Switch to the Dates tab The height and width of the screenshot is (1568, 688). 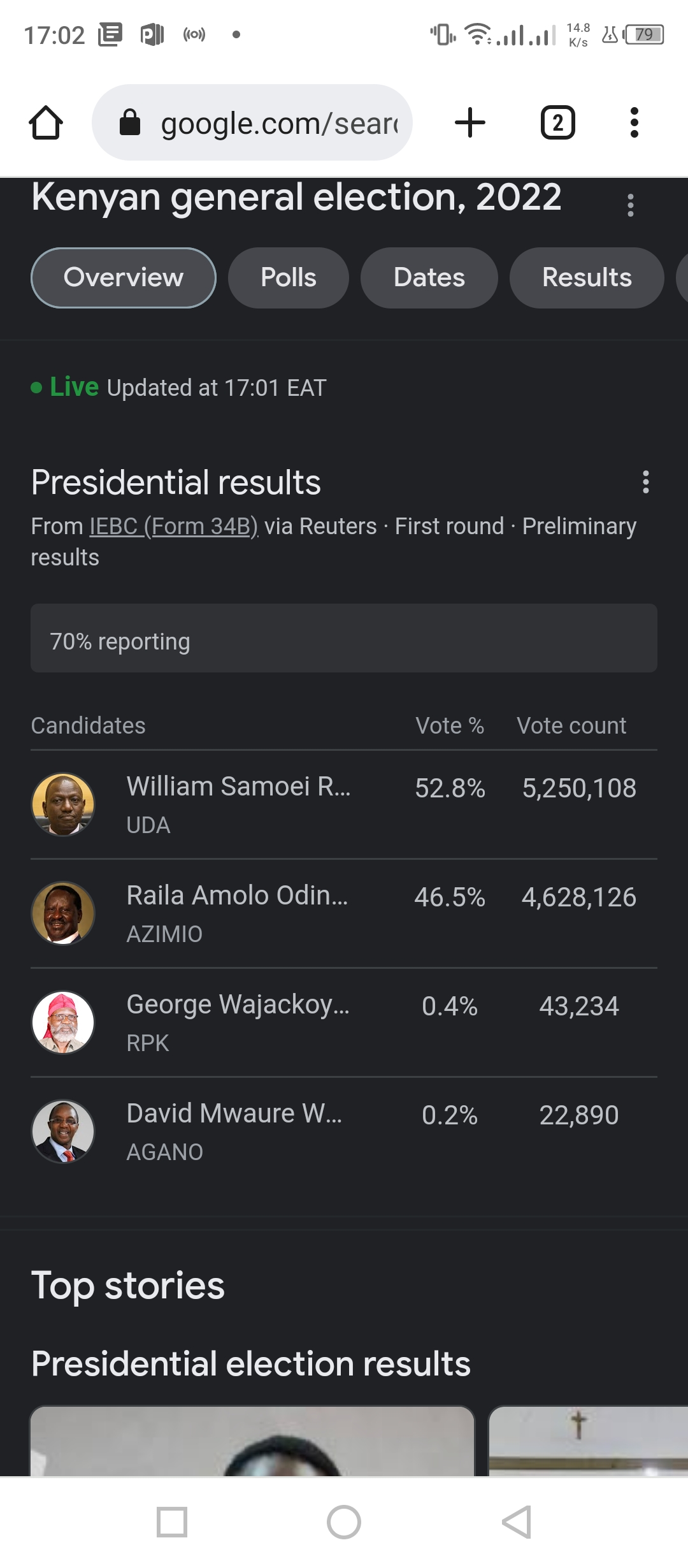click(429, 278)
